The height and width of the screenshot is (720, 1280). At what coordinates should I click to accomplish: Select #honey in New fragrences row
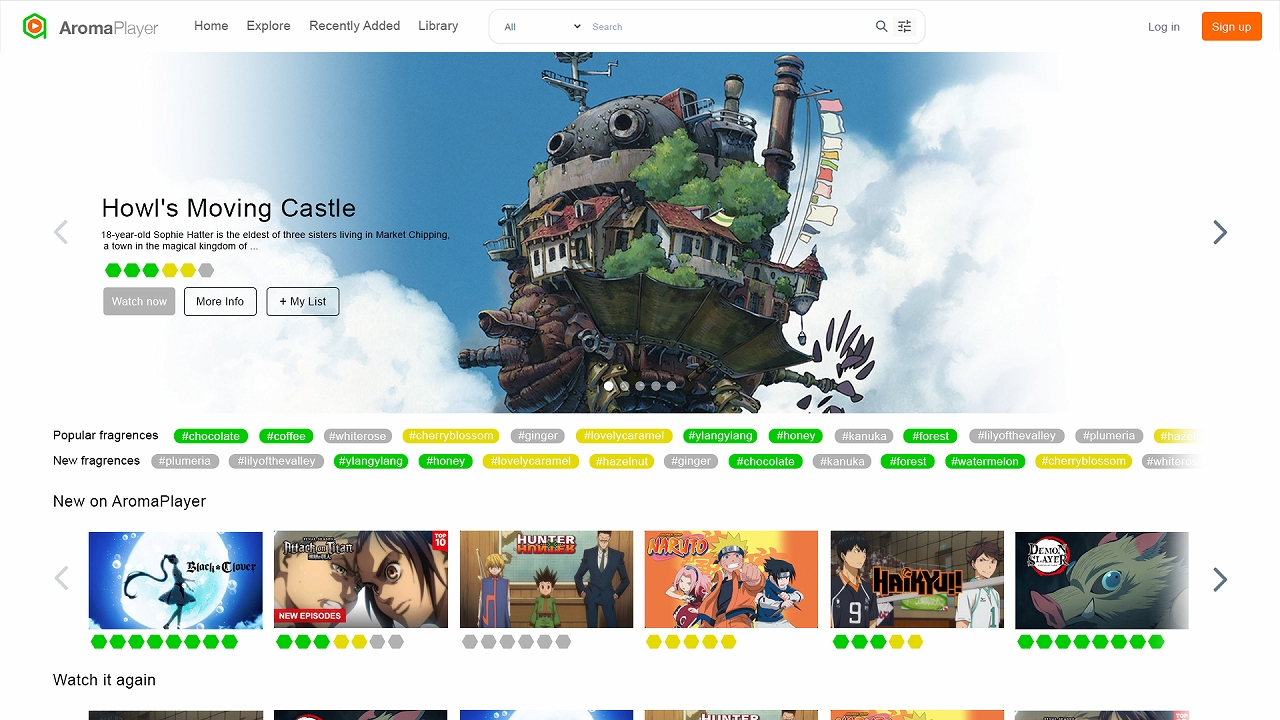tap(445, 461)
